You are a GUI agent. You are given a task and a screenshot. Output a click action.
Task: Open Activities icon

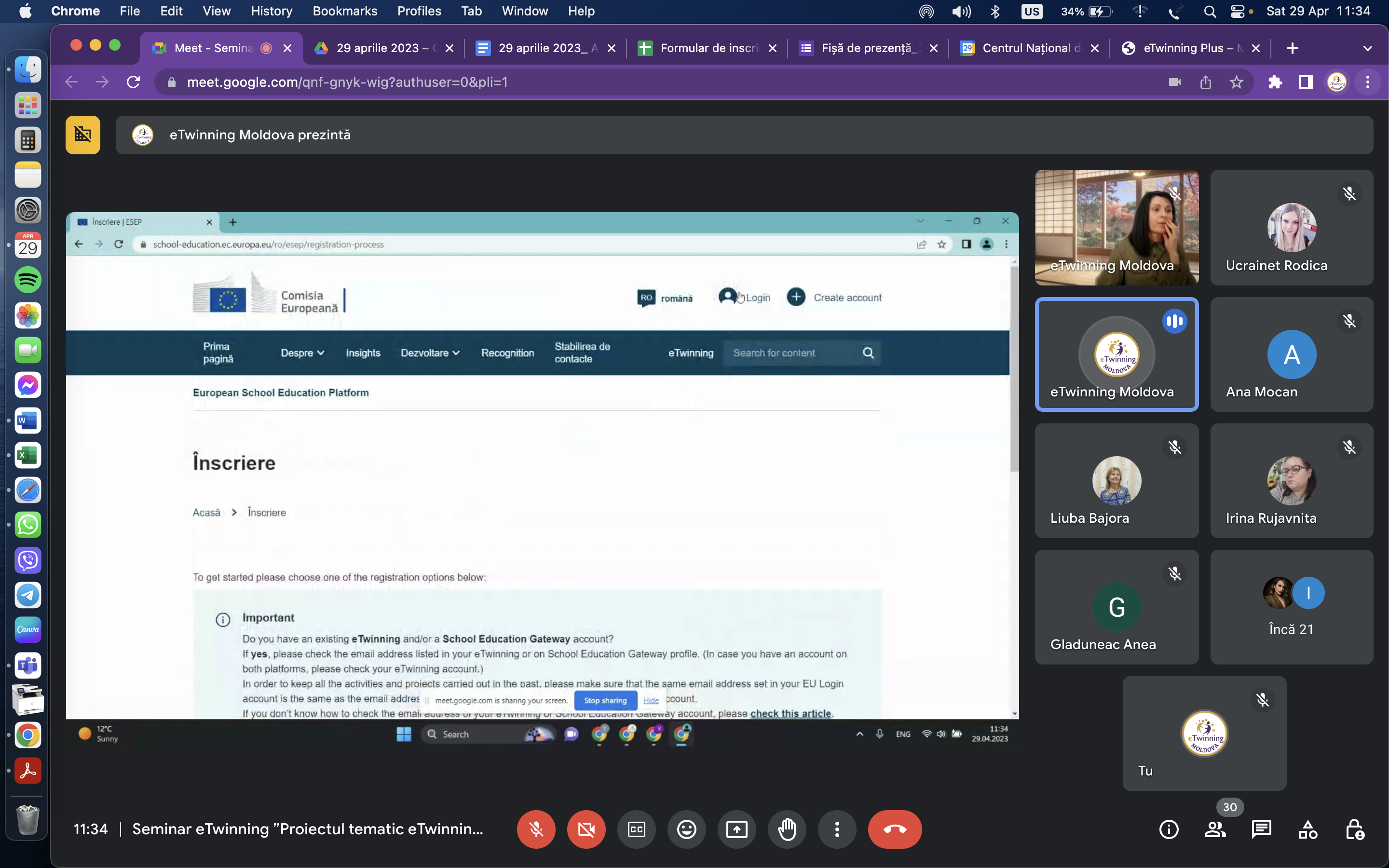(1308, 829)
